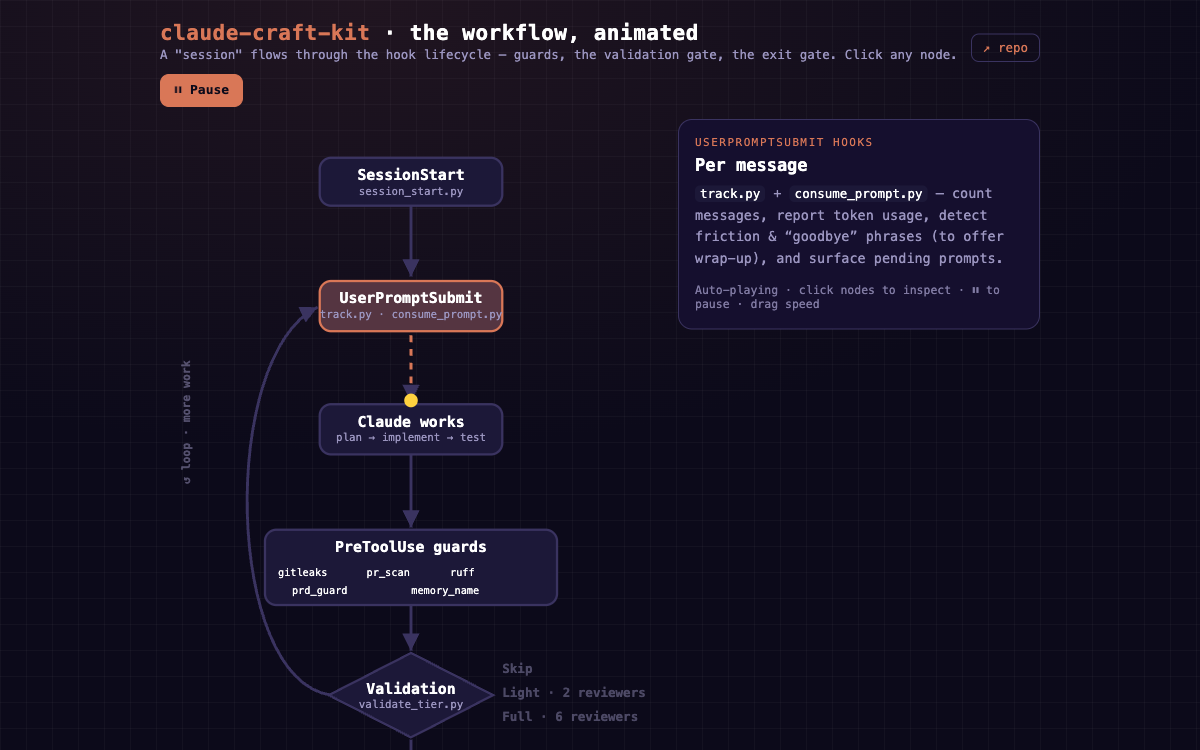This screenshot has width=1200, height=750.
Task: Select the Validation diamond node
Action: coord(411,695)
